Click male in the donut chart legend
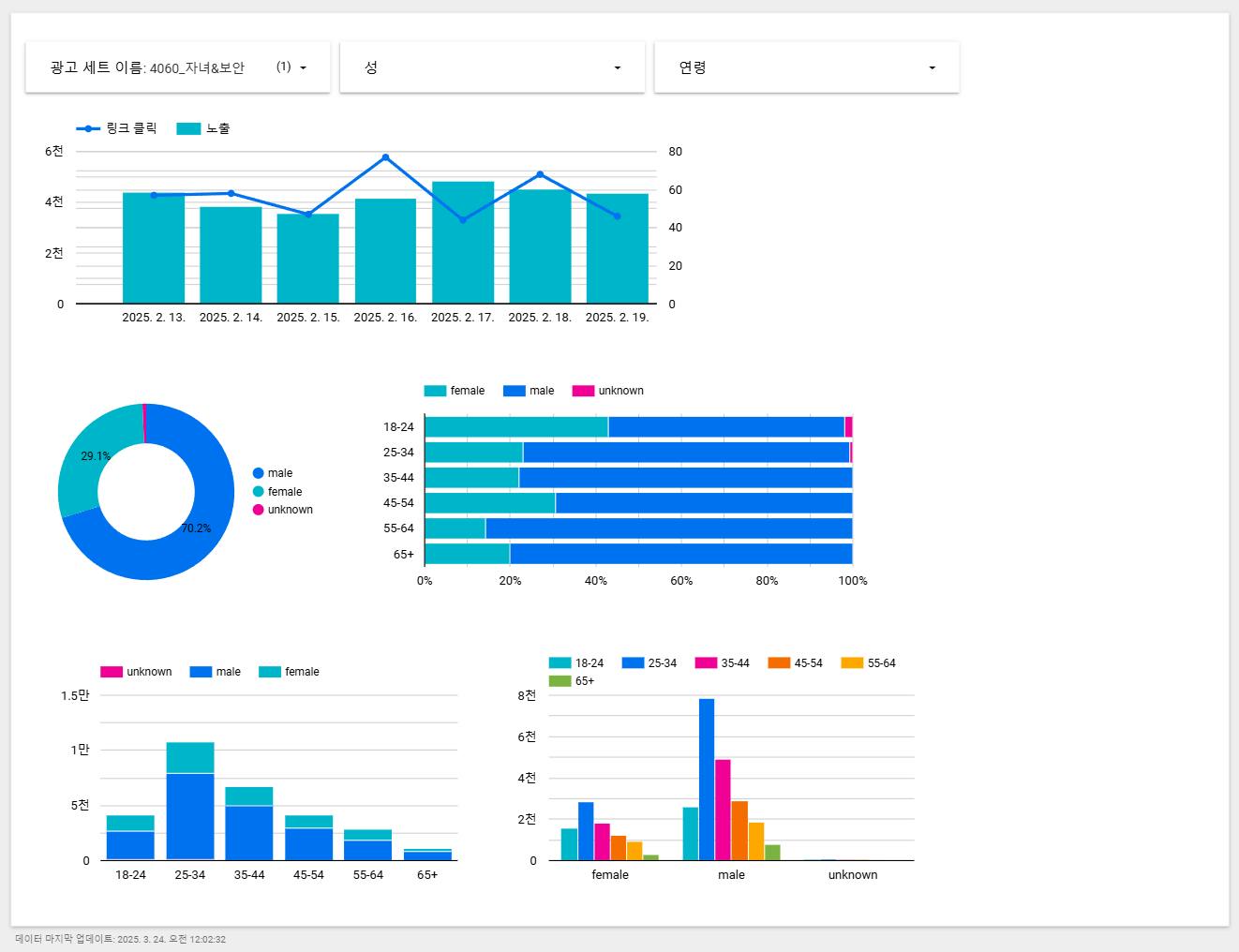 273,473
